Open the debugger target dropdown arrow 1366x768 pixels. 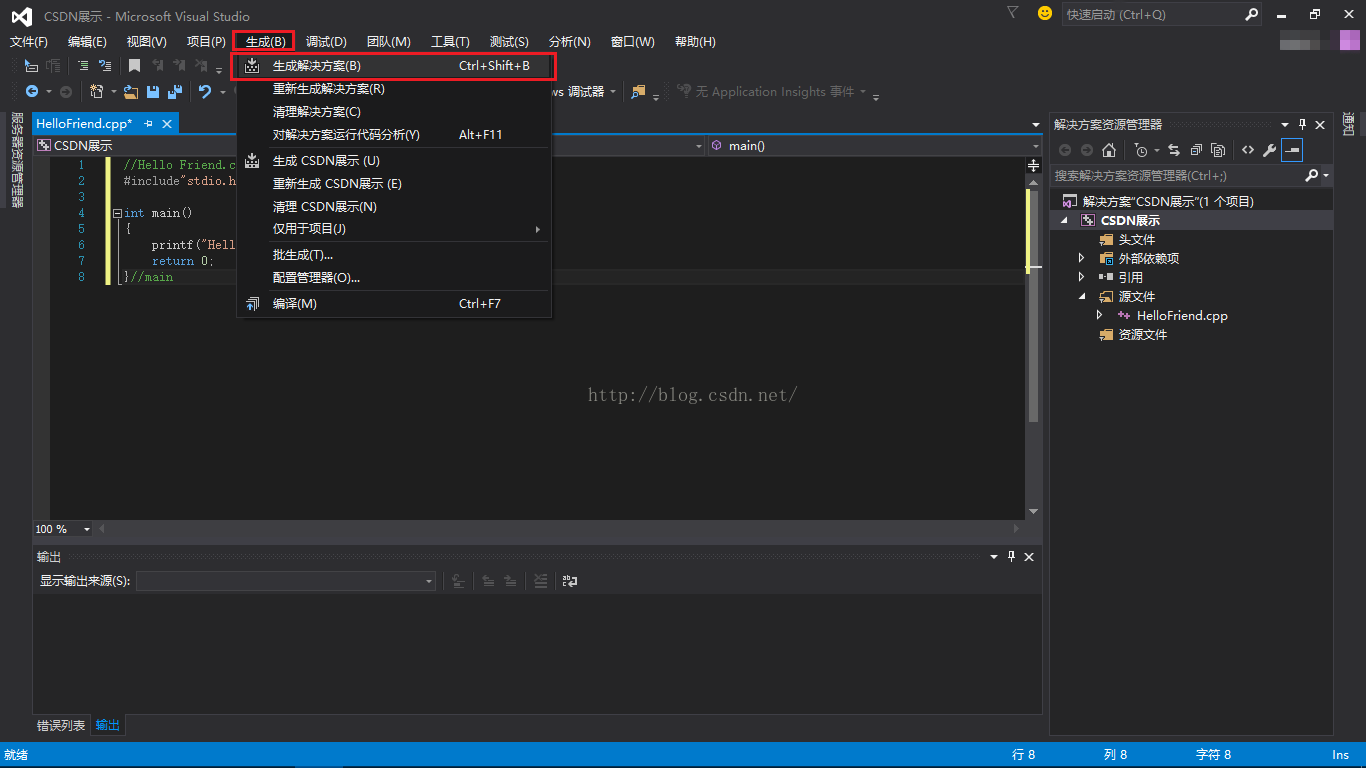pyautogui.click(x=612, y=92)
